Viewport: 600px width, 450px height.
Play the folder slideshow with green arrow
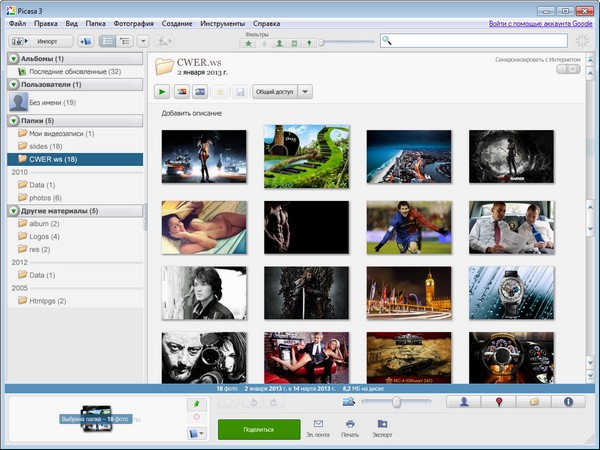[163, 92]
